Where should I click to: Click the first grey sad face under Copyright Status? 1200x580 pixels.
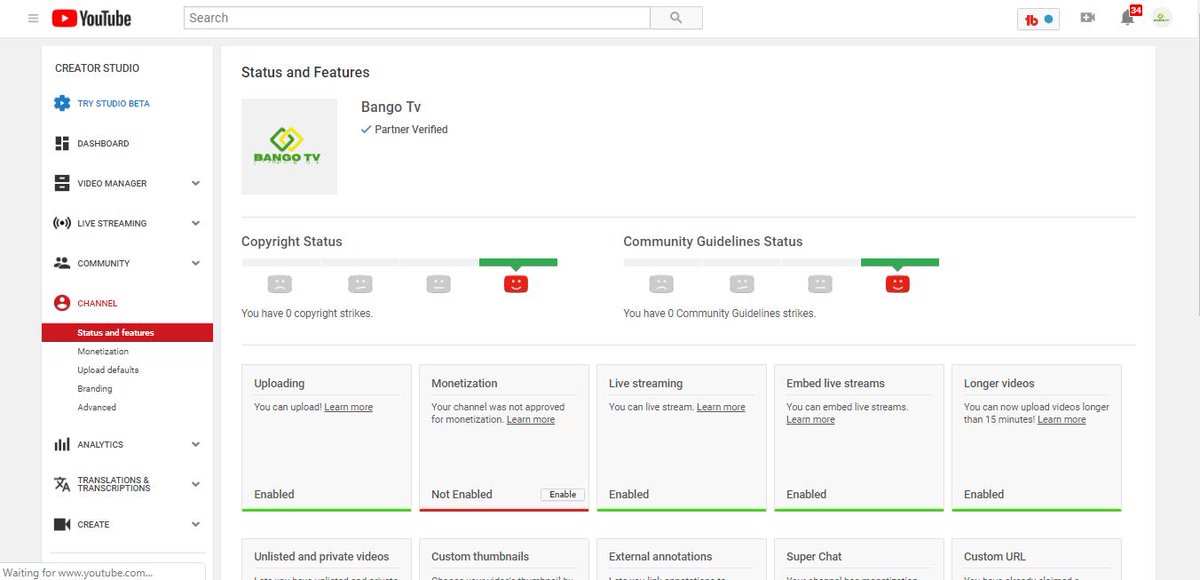pyautogui.click(x=280, y=284)
